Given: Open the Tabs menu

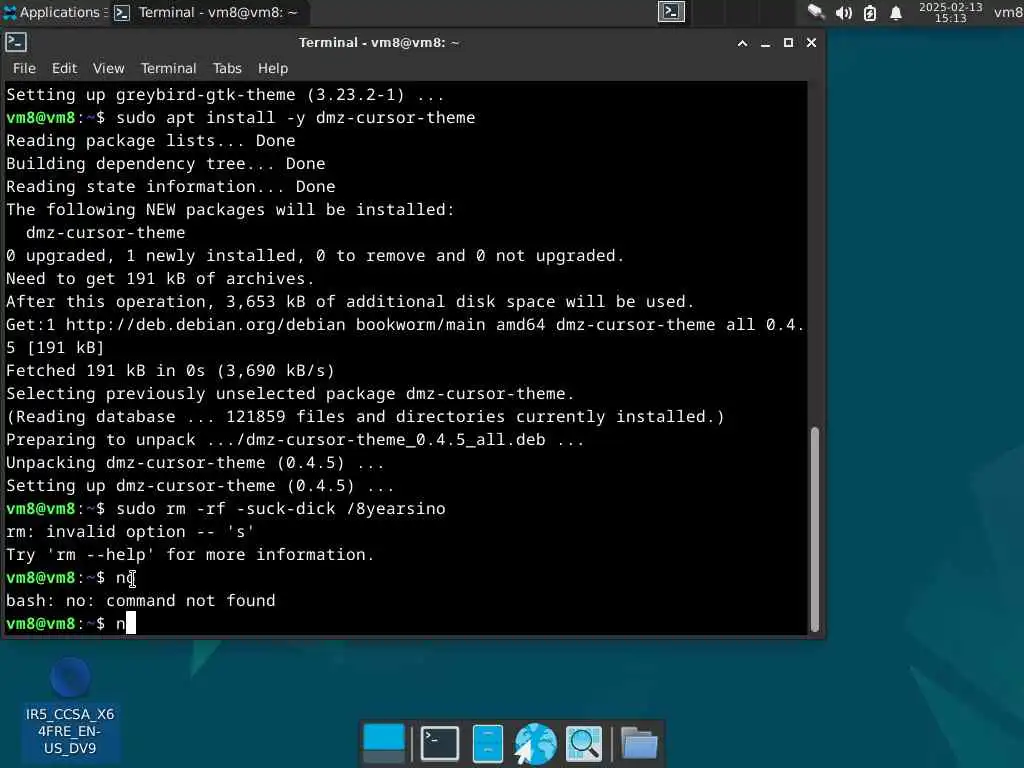Looking at the screenshot, I should (x=227, y=68).
